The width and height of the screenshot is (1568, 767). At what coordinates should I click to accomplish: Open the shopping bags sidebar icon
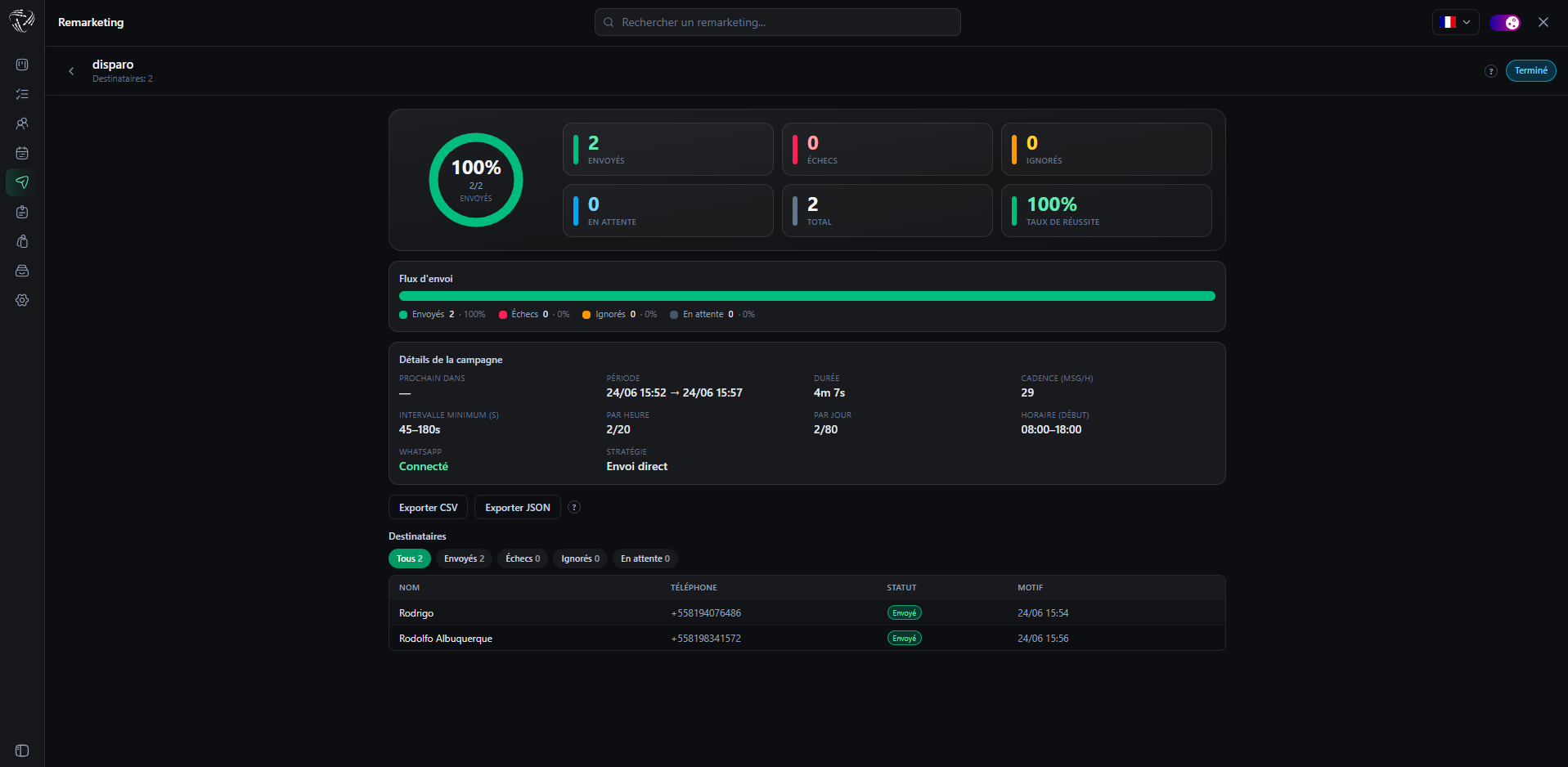pos(22,241)
